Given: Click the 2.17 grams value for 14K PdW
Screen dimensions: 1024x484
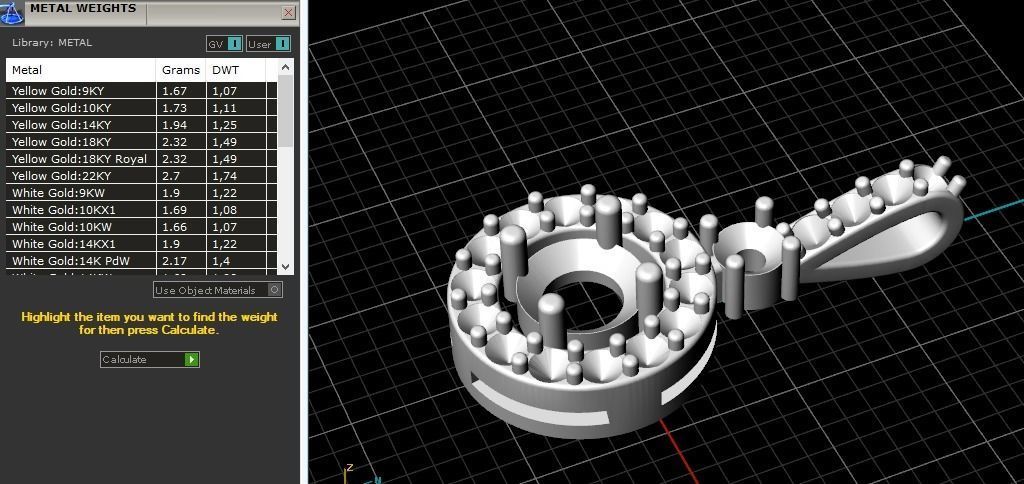Looking at the screenshot, I should 174,261.
